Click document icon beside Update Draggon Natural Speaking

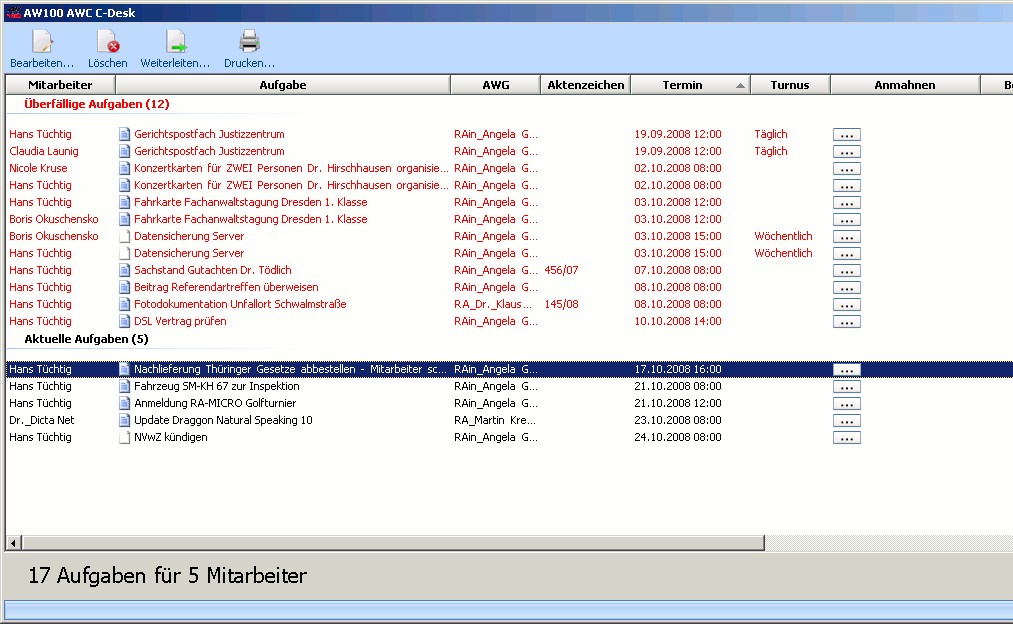point(125,421)
